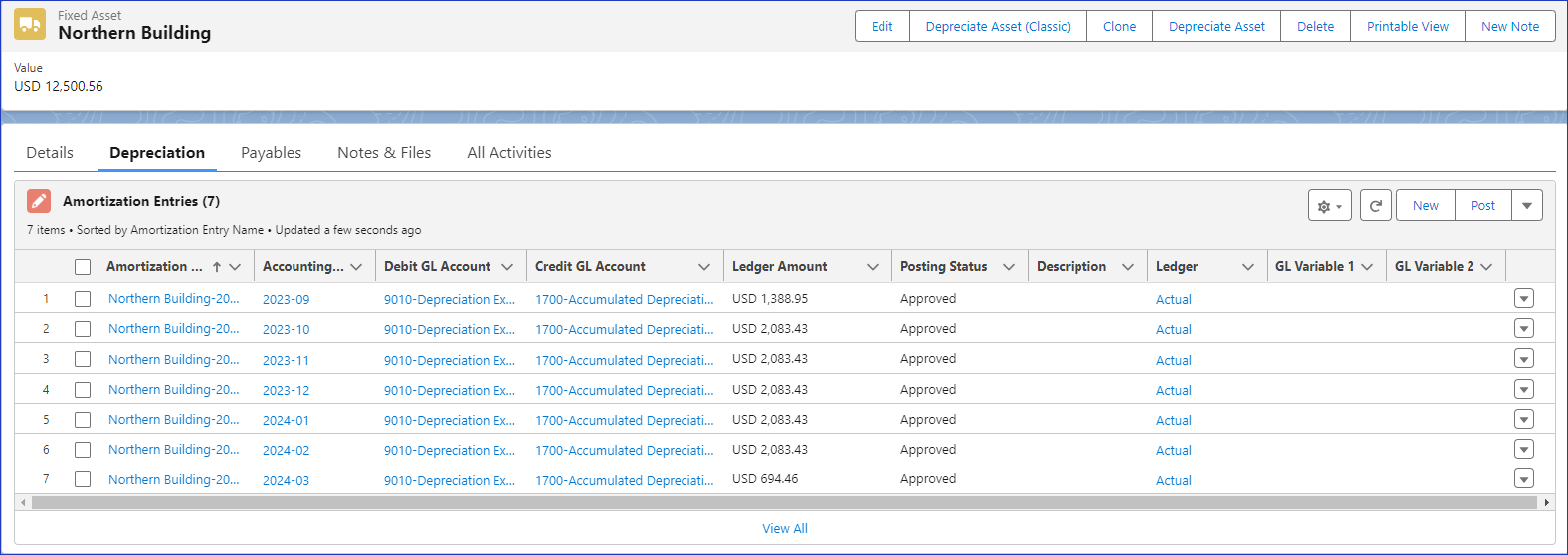Screen dimensions: 1568x555
Task: Select all entries header checkbox
Action: 83,267
